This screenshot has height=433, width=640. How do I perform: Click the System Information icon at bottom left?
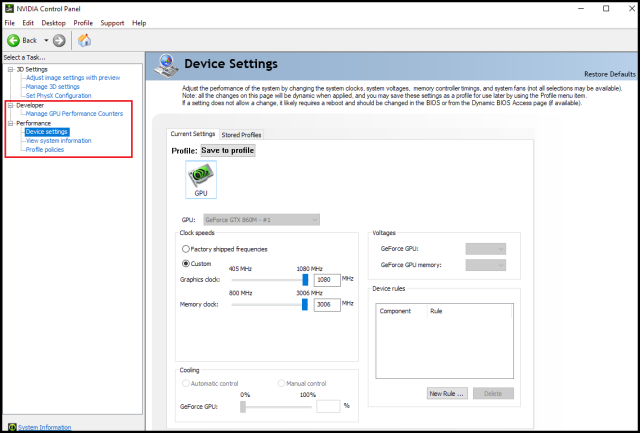(x=12, y=427)
